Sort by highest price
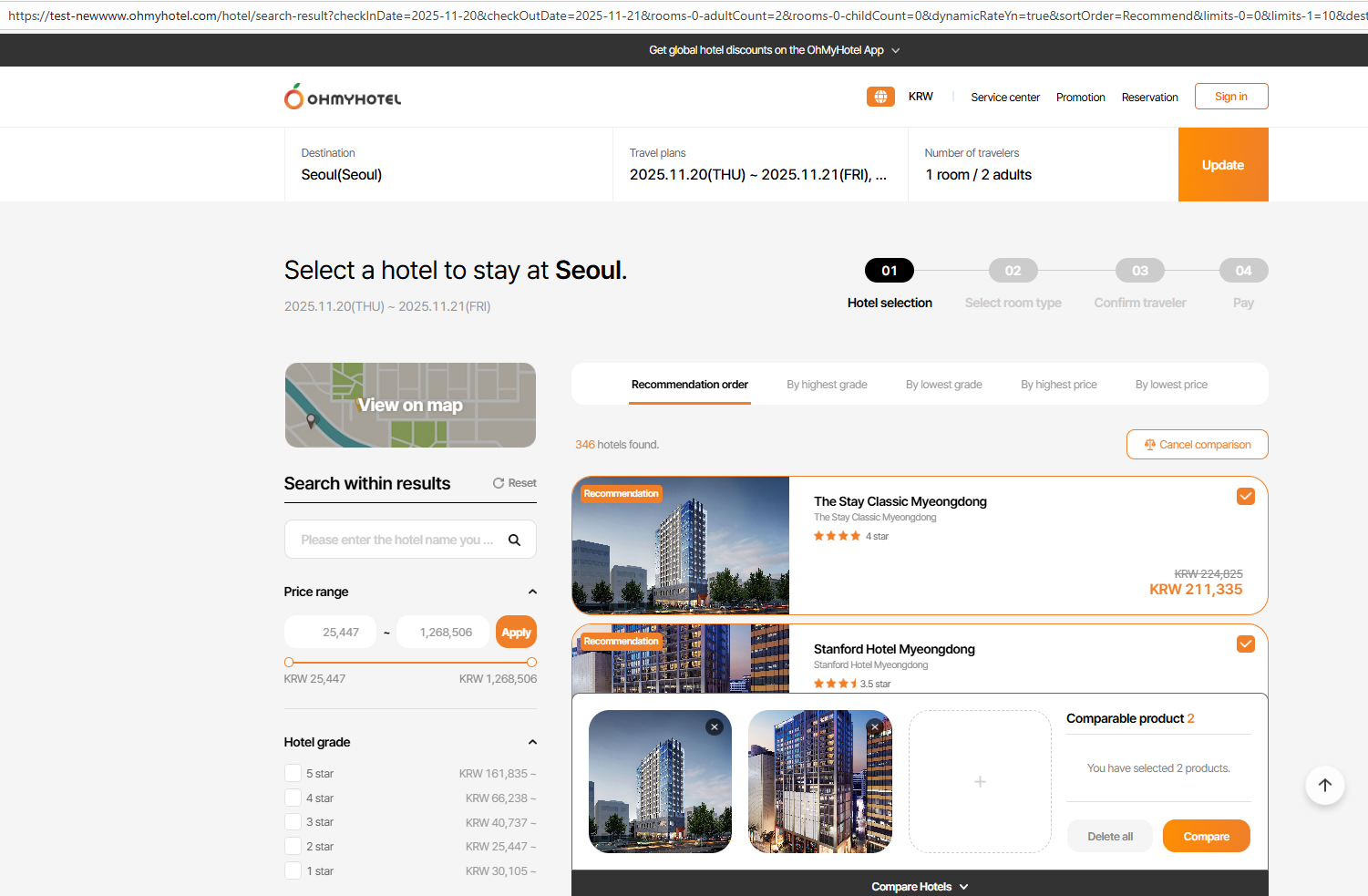The width and height of the screenshot is (1368, 896). [x=1059, y=385]
